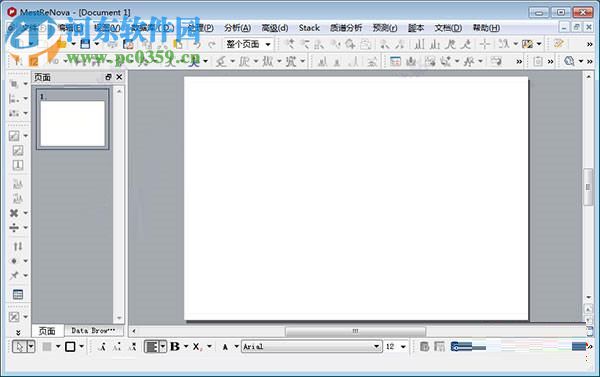The image size is (600, 377).
Task: Open the 分析(A) menu
Action: [x=237, y=28]
